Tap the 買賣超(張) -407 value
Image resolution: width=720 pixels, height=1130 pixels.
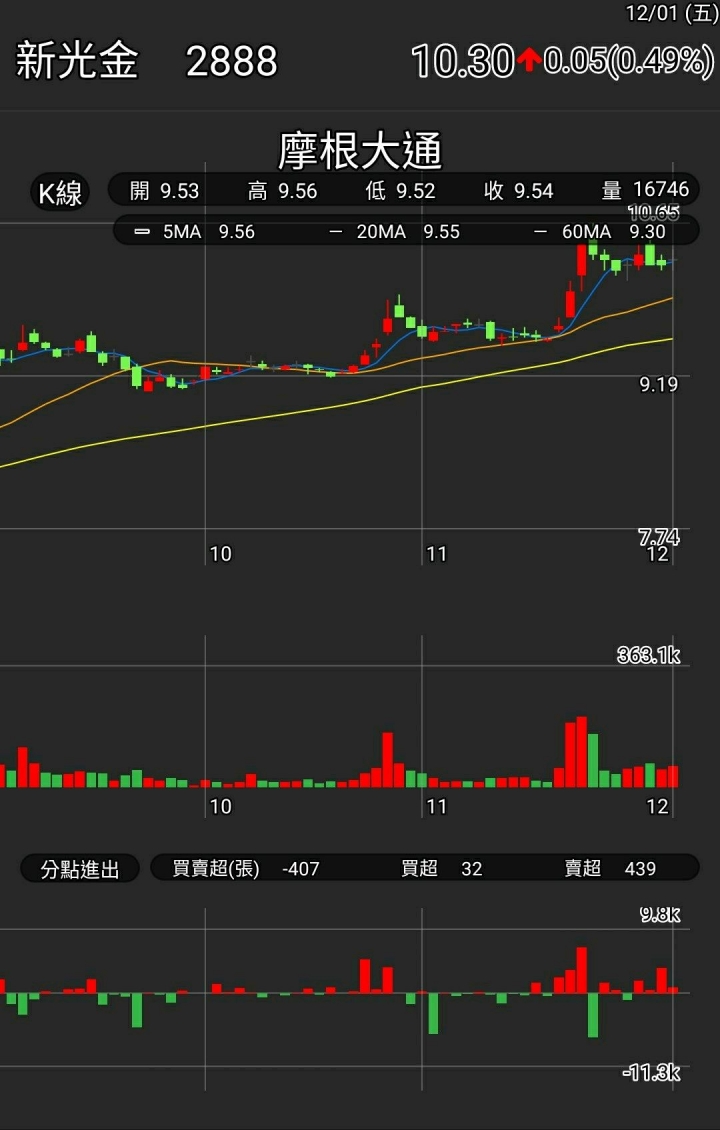pos(246,868)
